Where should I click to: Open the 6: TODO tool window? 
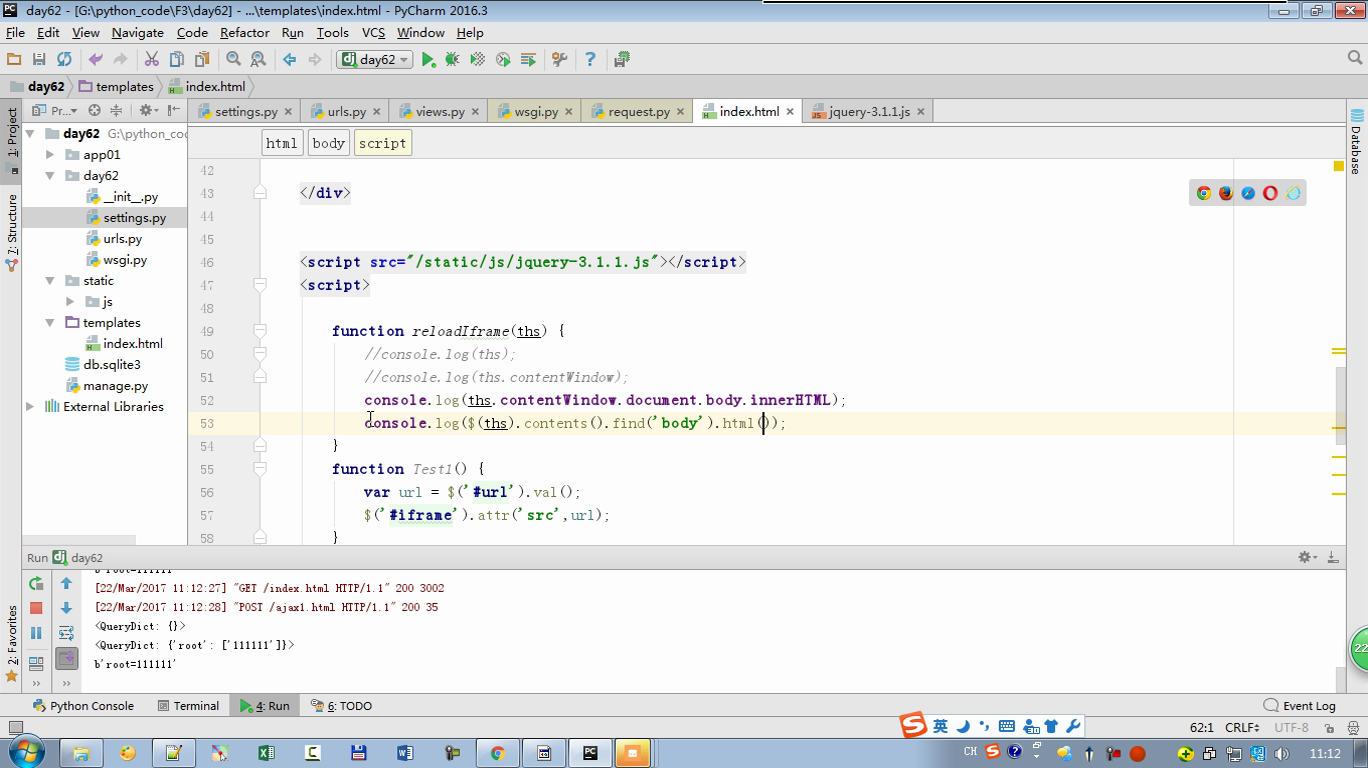point(341,706)
